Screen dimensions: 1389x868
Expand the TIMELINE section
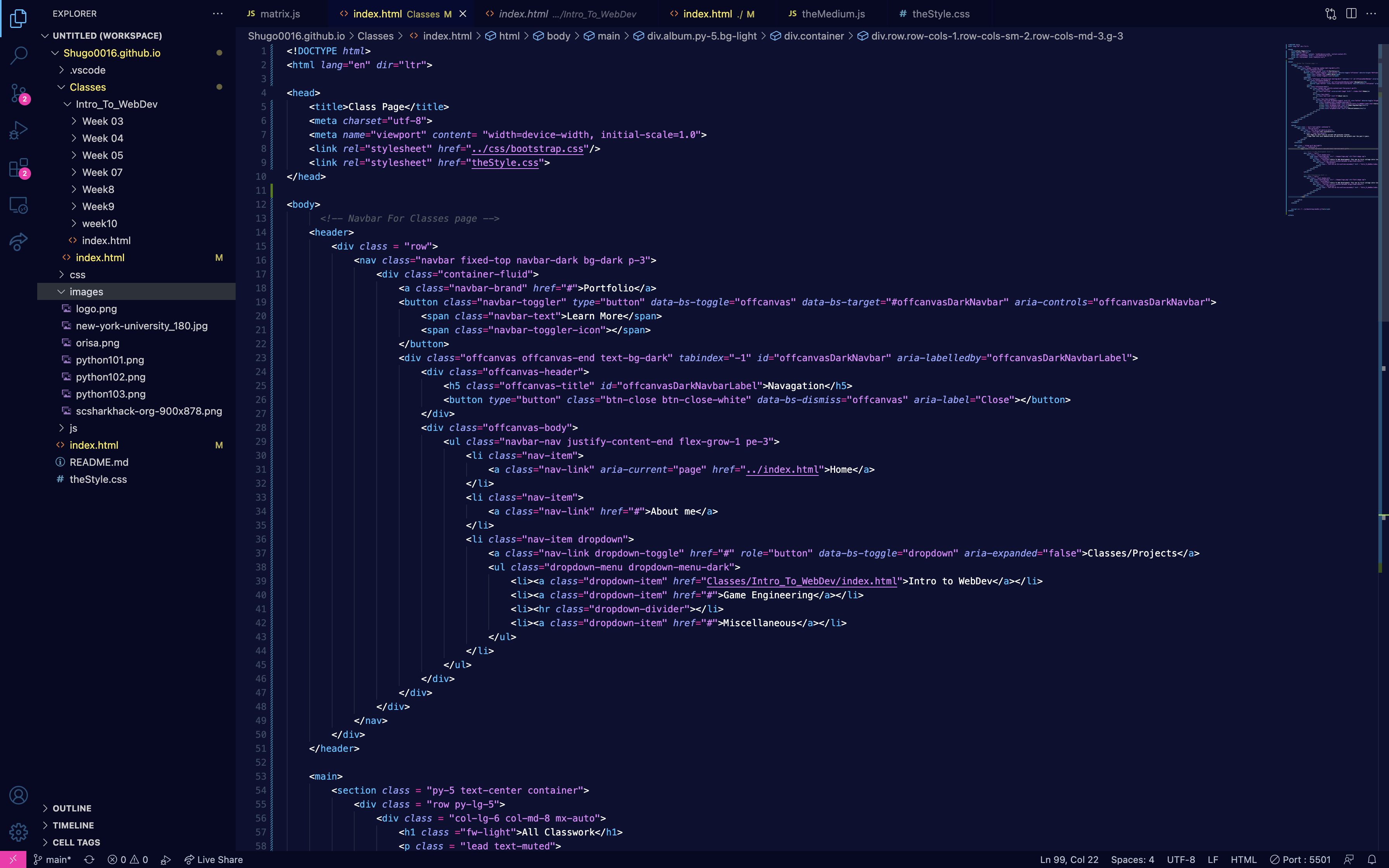(73, 825)
